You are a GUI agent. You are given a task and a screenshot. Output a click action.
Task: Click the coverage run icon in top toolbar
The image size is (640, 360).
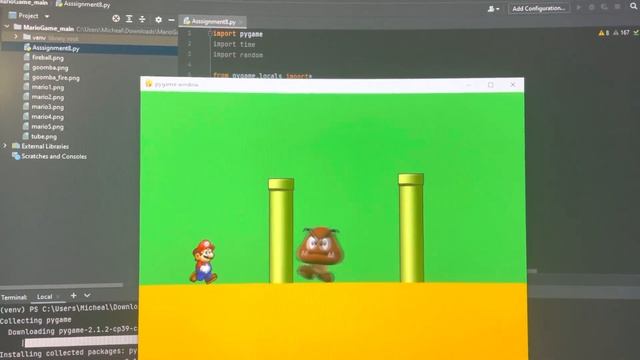(604, 7)
